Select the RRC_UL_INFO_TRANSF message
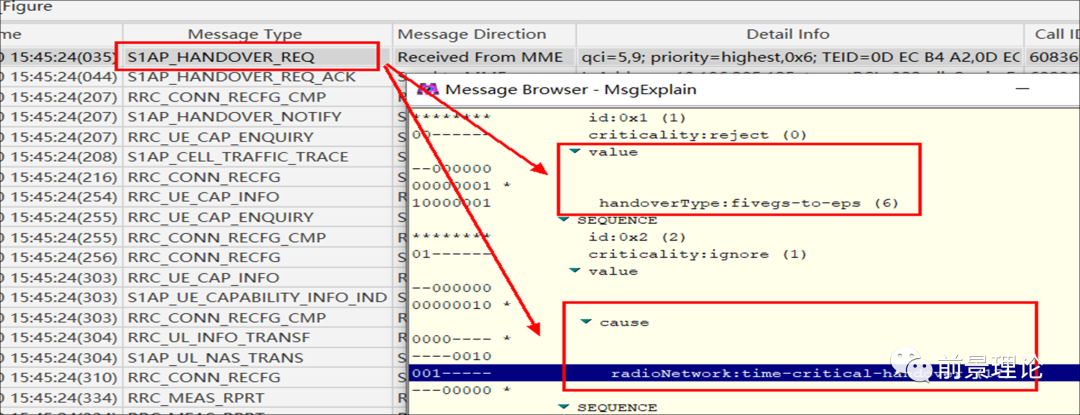Viewport: 1080px width, 415px height. [x=218, y=337]
